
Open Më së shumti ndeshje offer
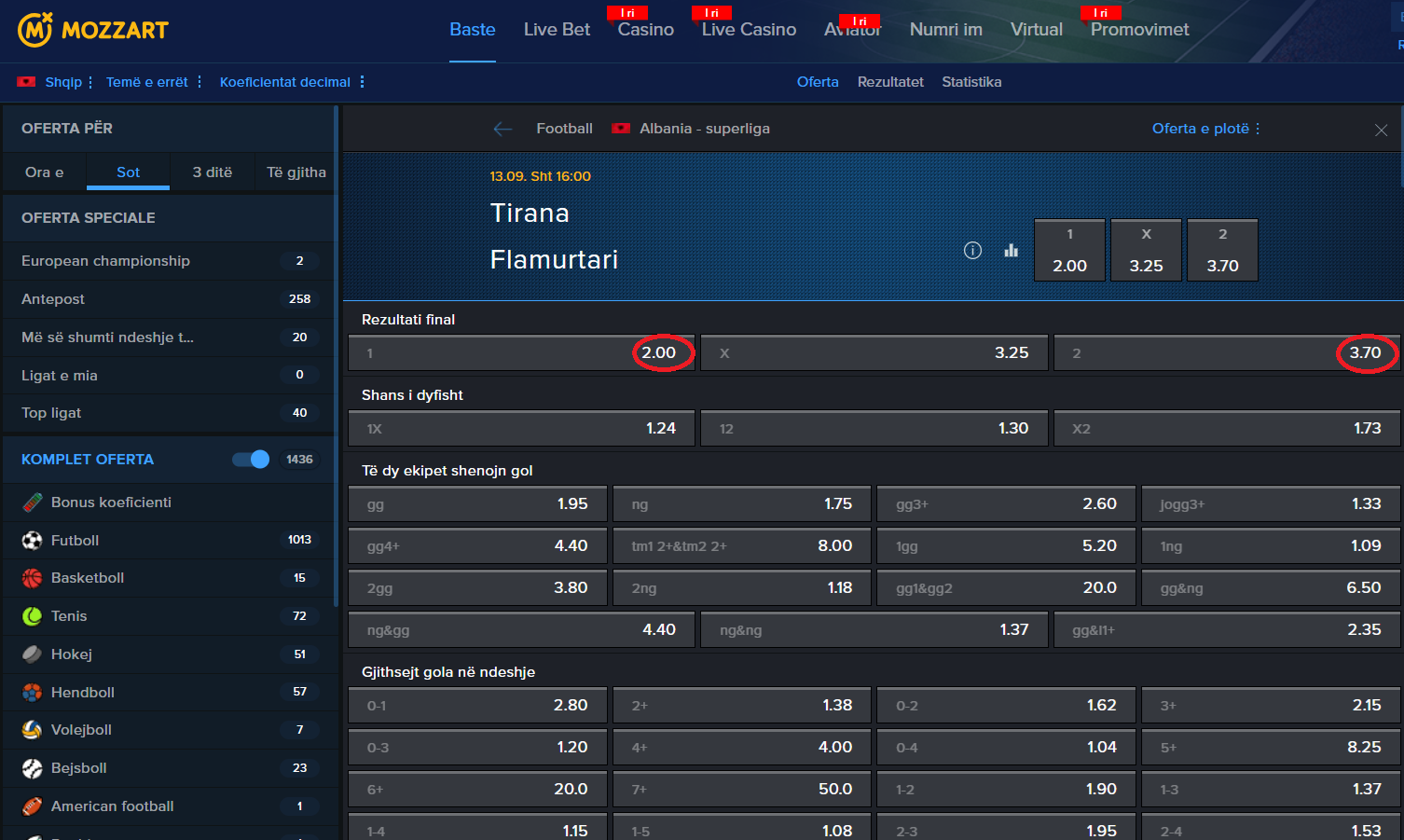click(x=169, y=337)
